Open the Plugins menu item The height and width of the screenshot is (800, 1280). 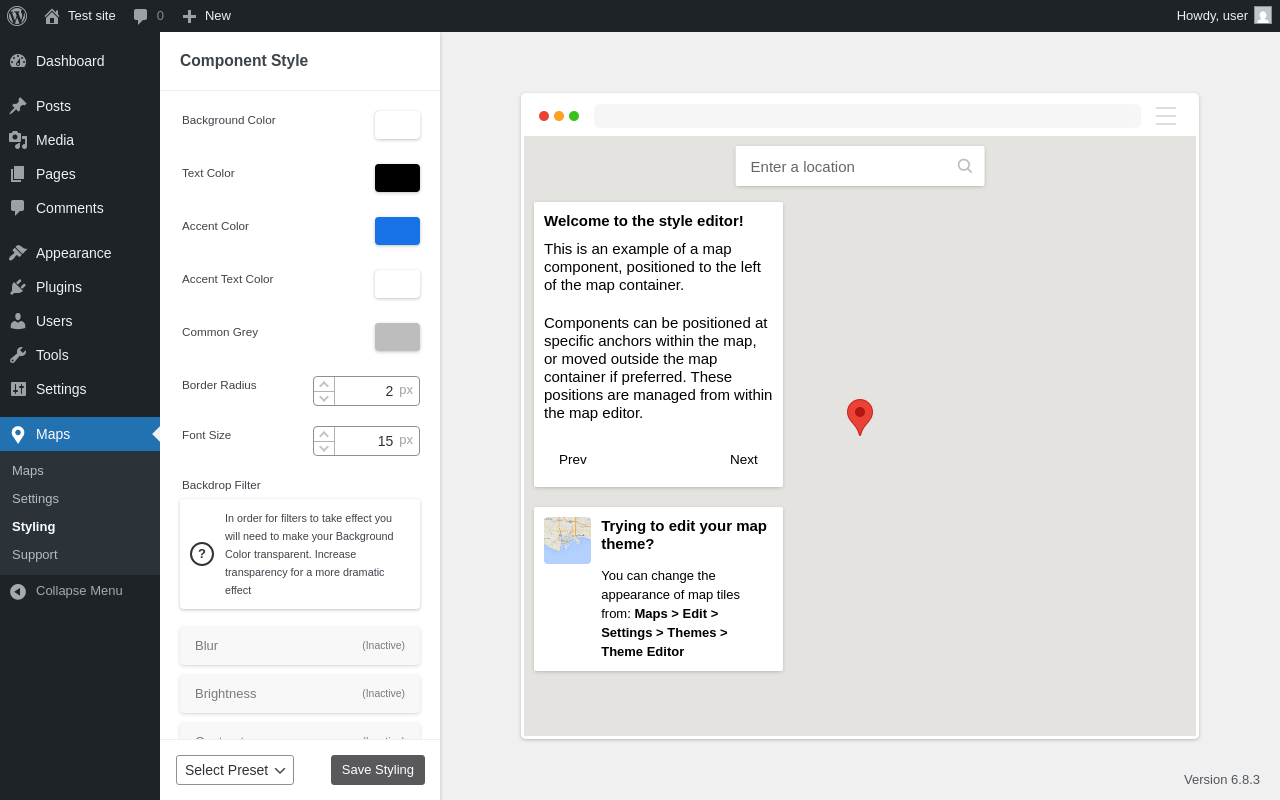[x=59, y=287]
